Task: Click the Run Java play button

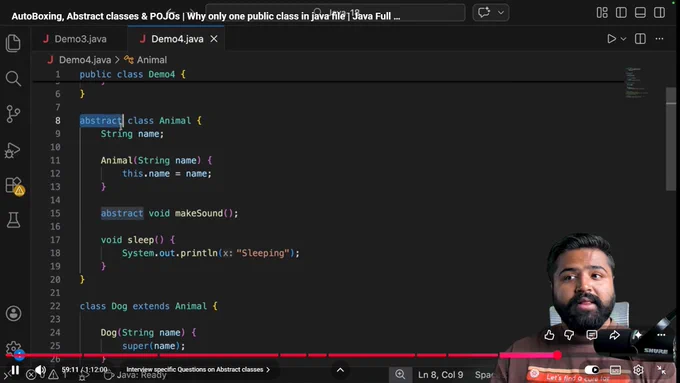Action: (611, 39)
